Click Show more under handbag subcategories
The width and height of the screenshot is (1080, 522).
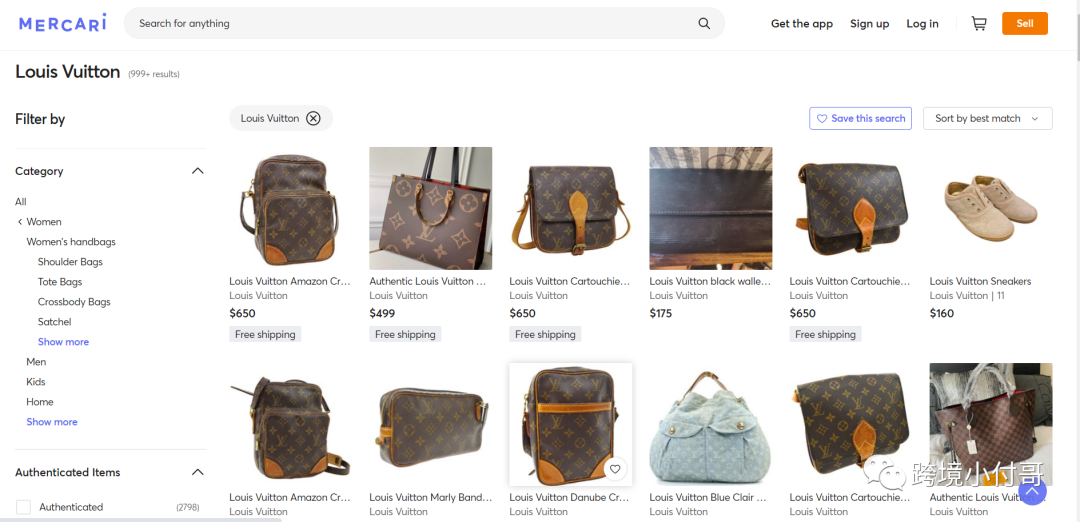click(x=63, y=342)
